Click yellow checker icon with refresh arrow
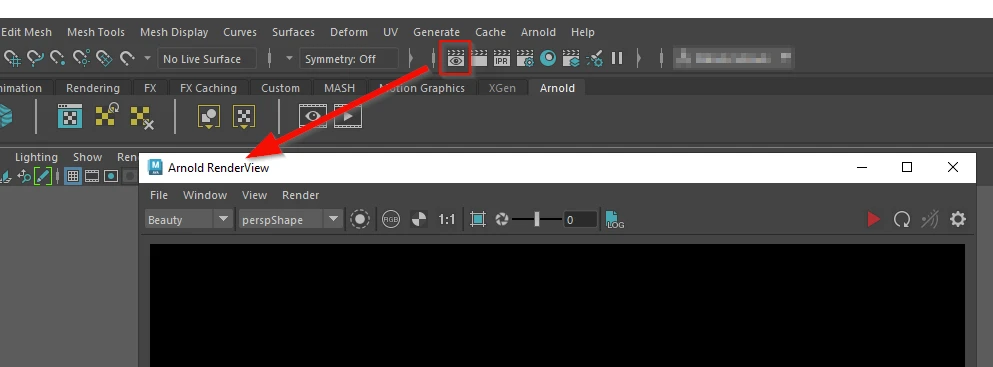This screenshot has width=993, height=367. (x=107, y=116)
